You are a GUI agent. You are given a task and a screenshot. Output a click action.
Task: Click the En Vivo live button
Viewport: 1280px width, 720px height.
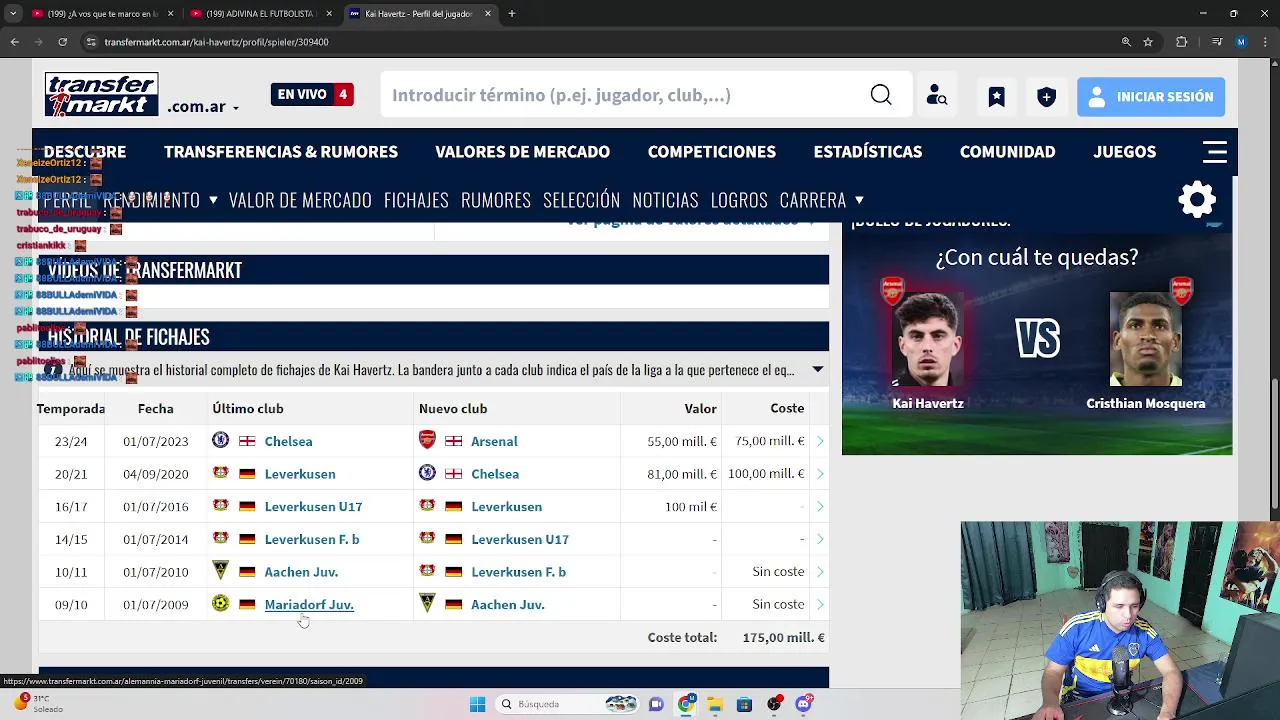[312, 95]
